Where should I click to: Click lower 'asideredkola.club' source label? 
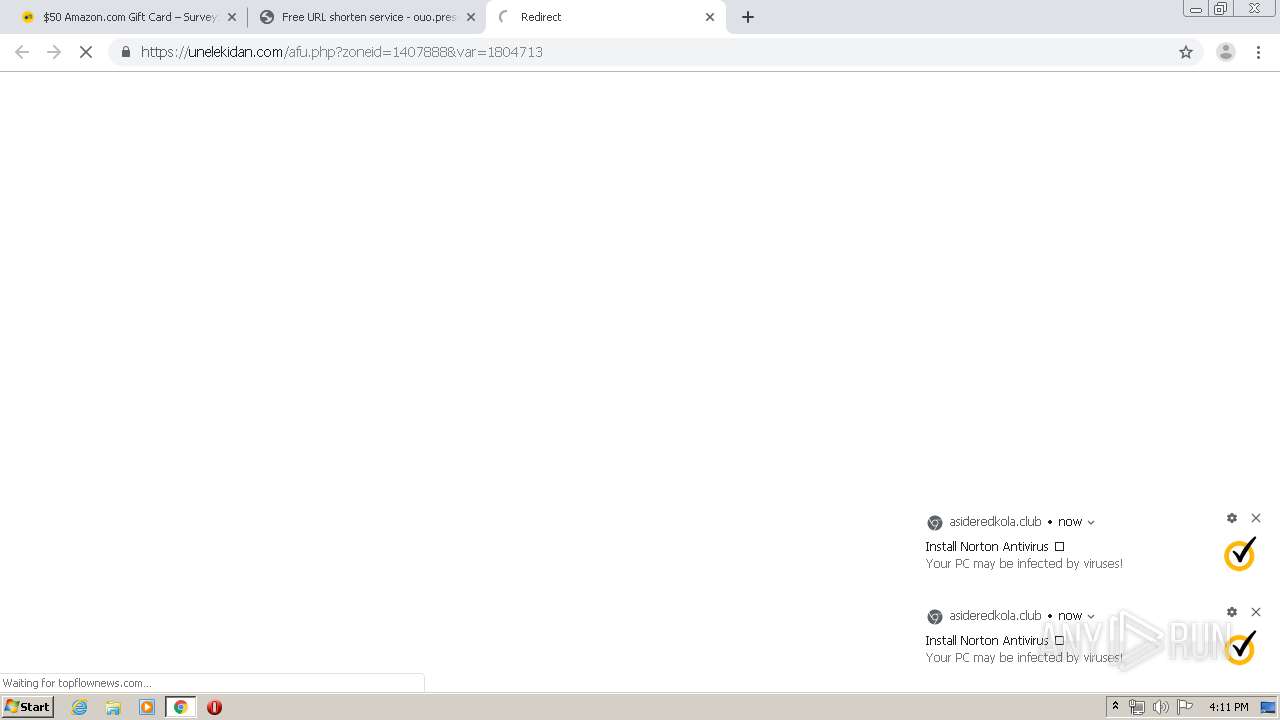point(995,616)
